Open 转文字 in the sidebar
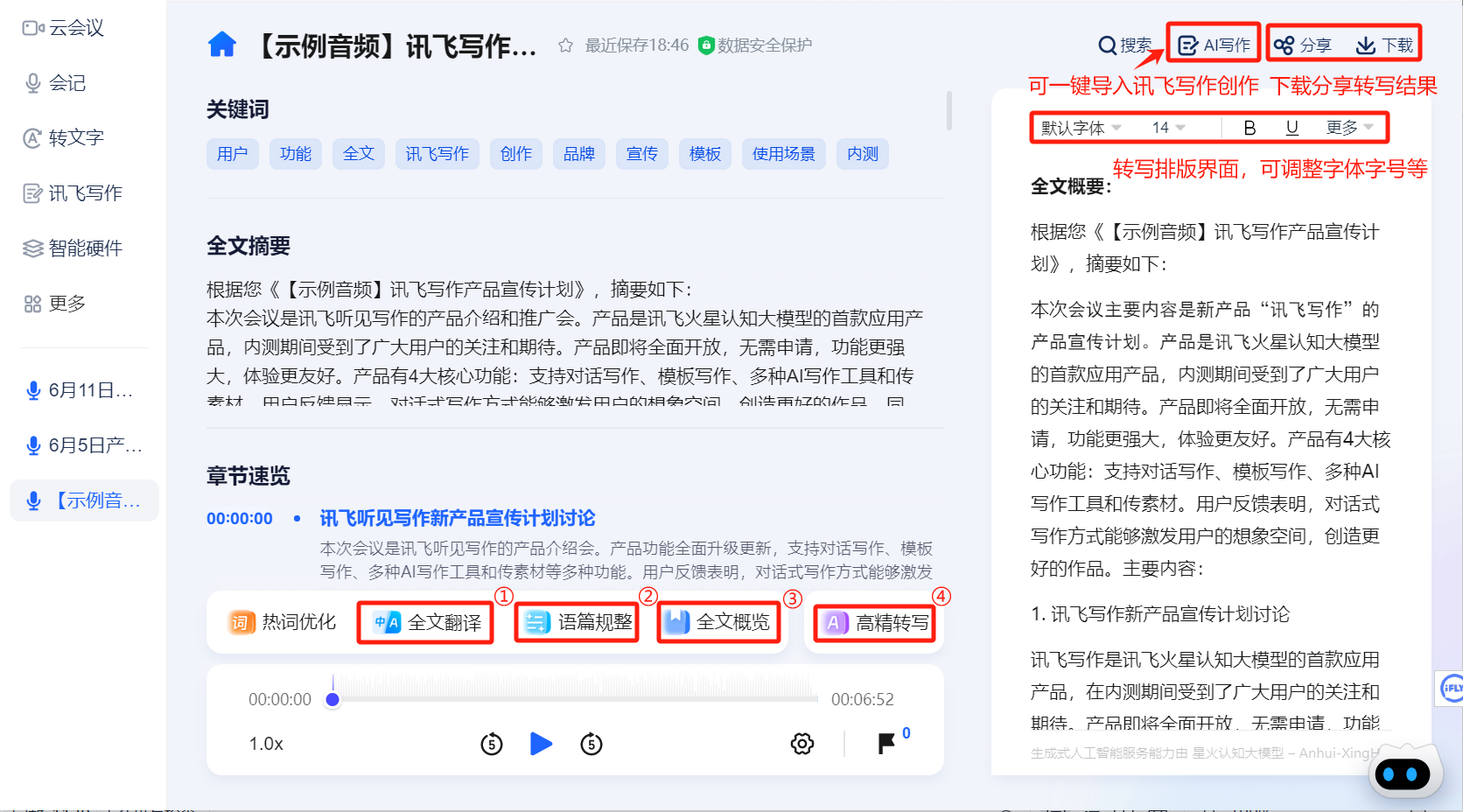The image size is (1463, 812). [63, 137]
